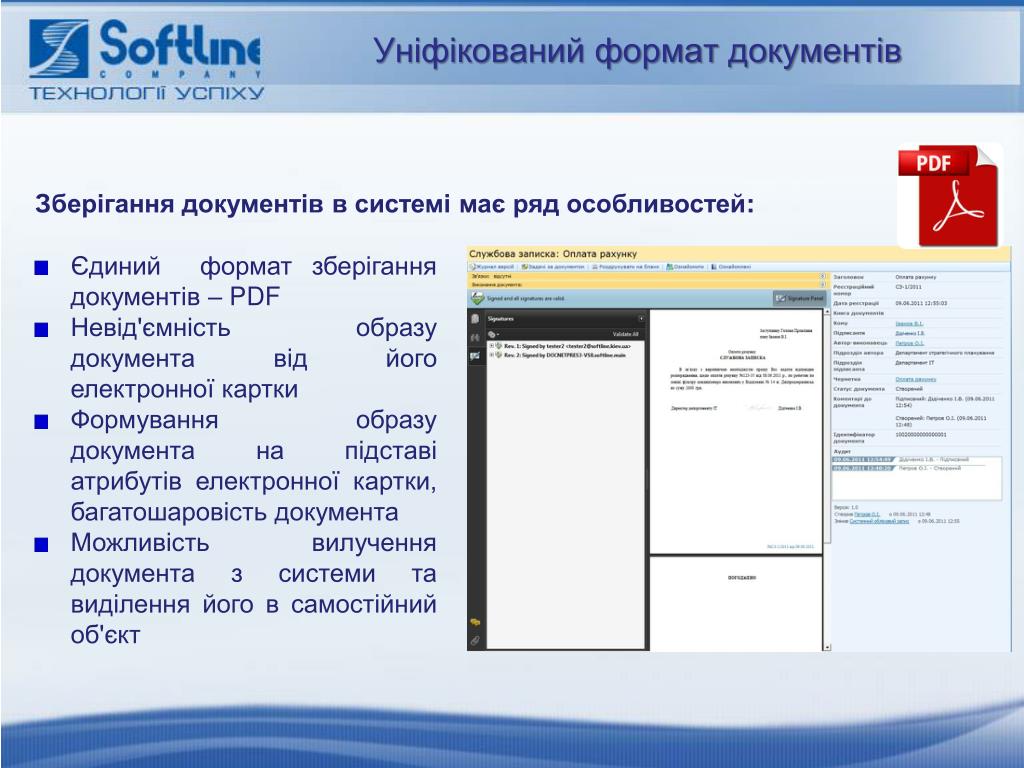Viewport: 1024px width, 768px height.
Task: Open the Кому recipient link
Action: point(908,323)
